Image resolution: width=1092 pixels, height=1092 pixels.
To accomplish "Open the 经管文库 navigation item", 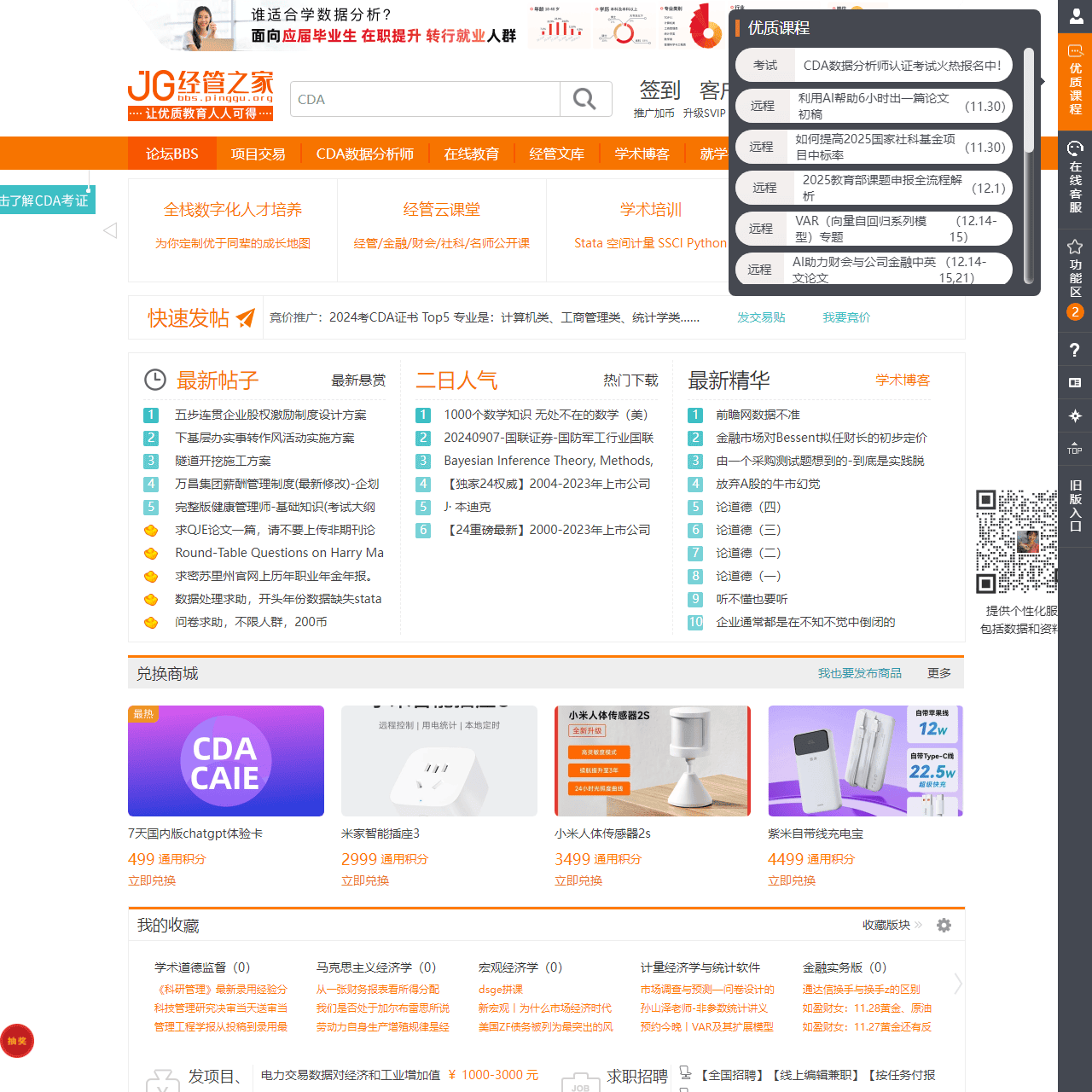I will [556, 154].
